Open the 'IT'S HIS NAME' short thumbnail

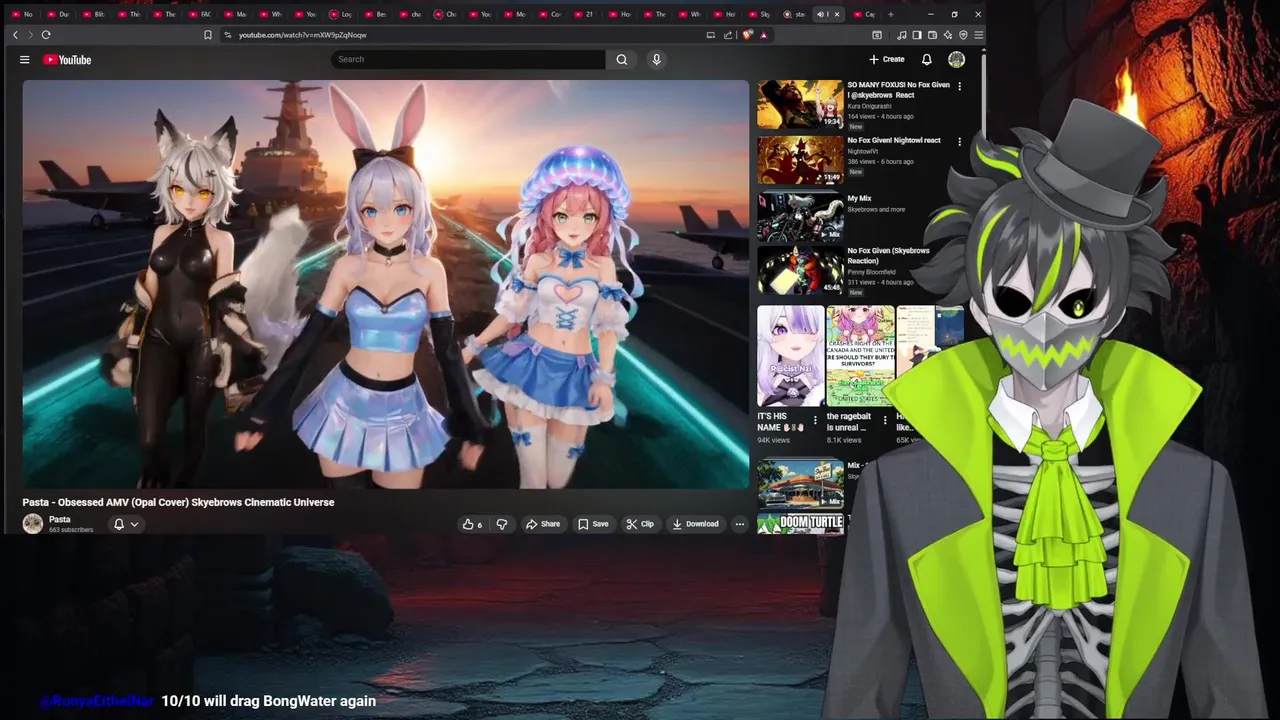790,357
